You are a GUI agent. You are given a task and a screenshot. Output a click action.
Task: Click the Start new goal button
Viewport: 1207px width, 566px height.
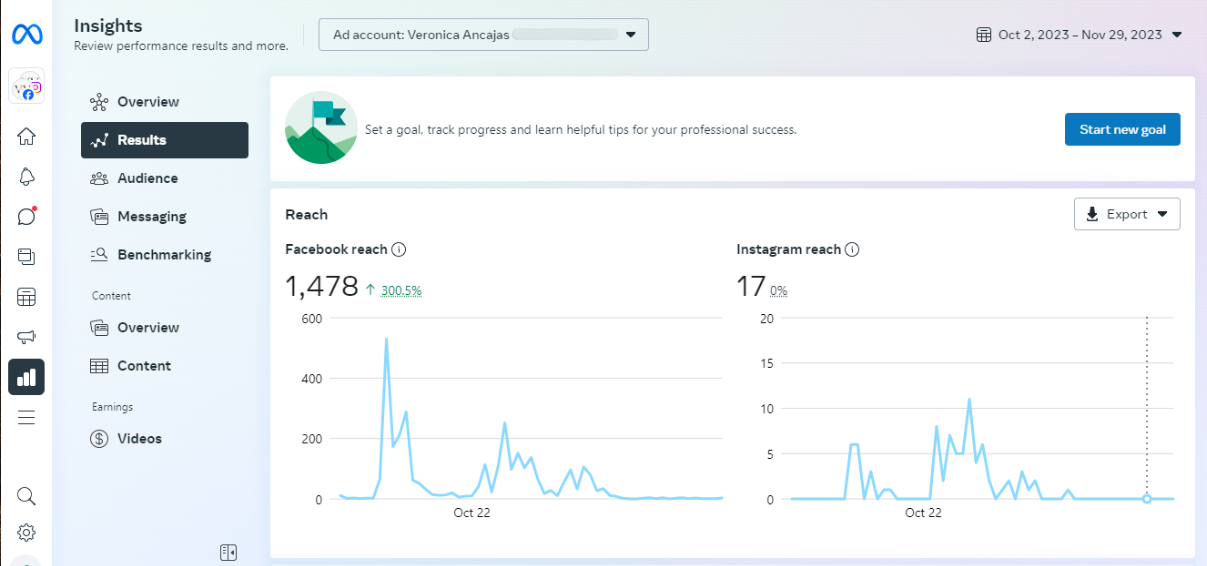pyautogui.click(x=1122, y=130)
